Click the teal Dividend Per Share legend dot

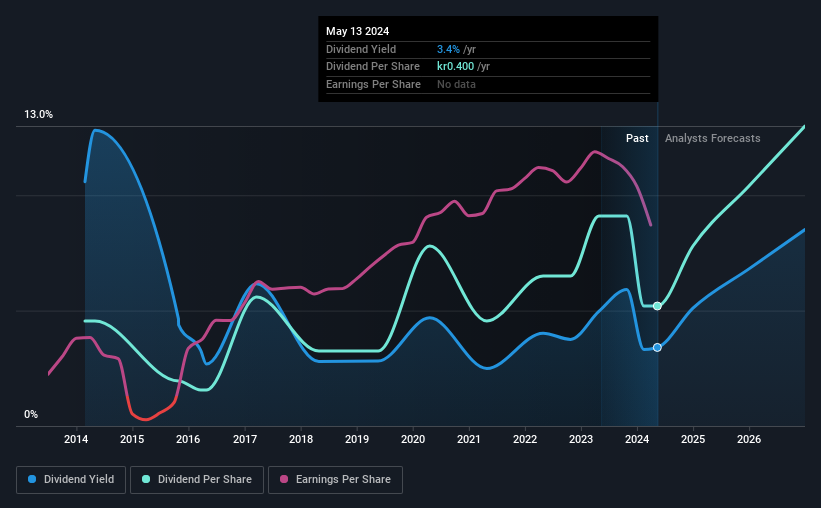pos(146,479)
